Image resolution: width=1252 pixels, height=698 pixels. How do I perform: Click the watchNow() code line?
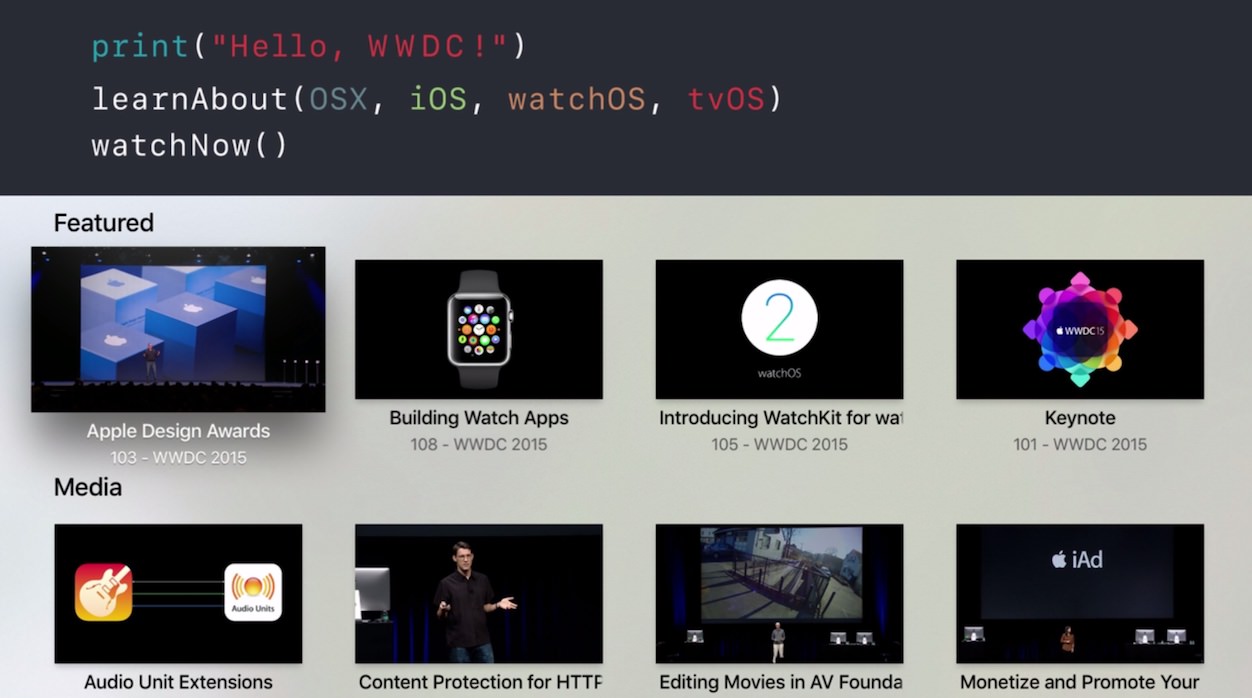pos(190,146)
